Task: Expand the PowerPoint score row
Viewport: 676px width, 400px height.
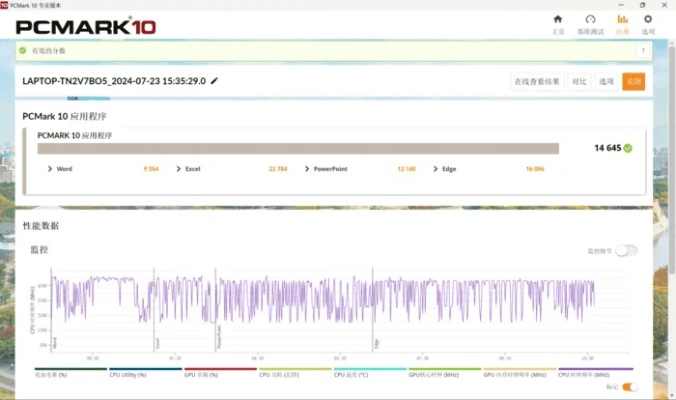Action: tap(307, 169)
